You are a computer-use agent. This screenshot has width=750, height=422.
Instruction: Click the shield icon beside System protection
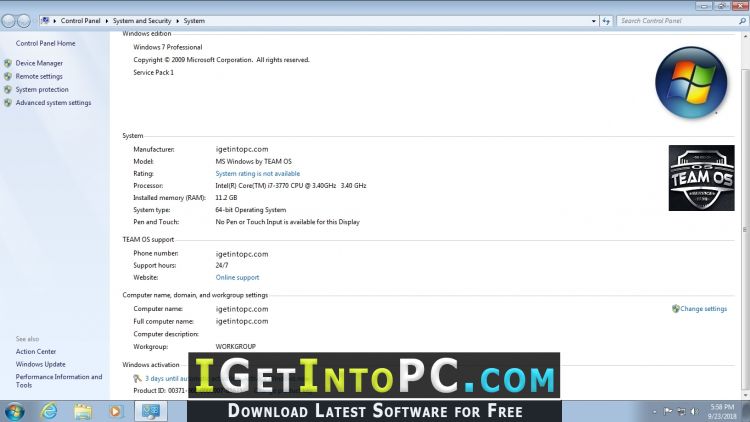click(8, 89)
